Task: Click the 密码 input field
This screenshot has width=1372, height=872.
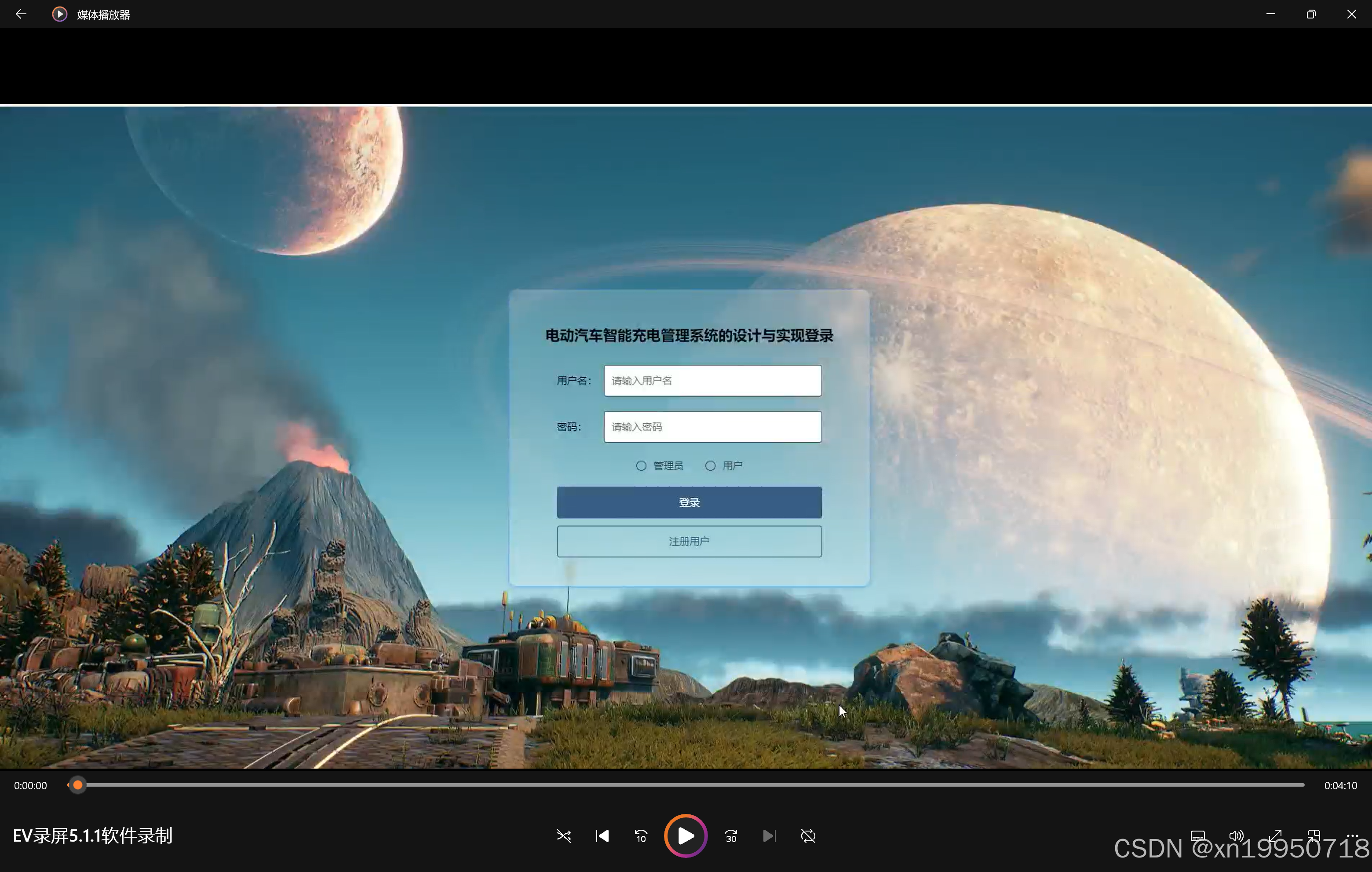Action: [713, 427]
